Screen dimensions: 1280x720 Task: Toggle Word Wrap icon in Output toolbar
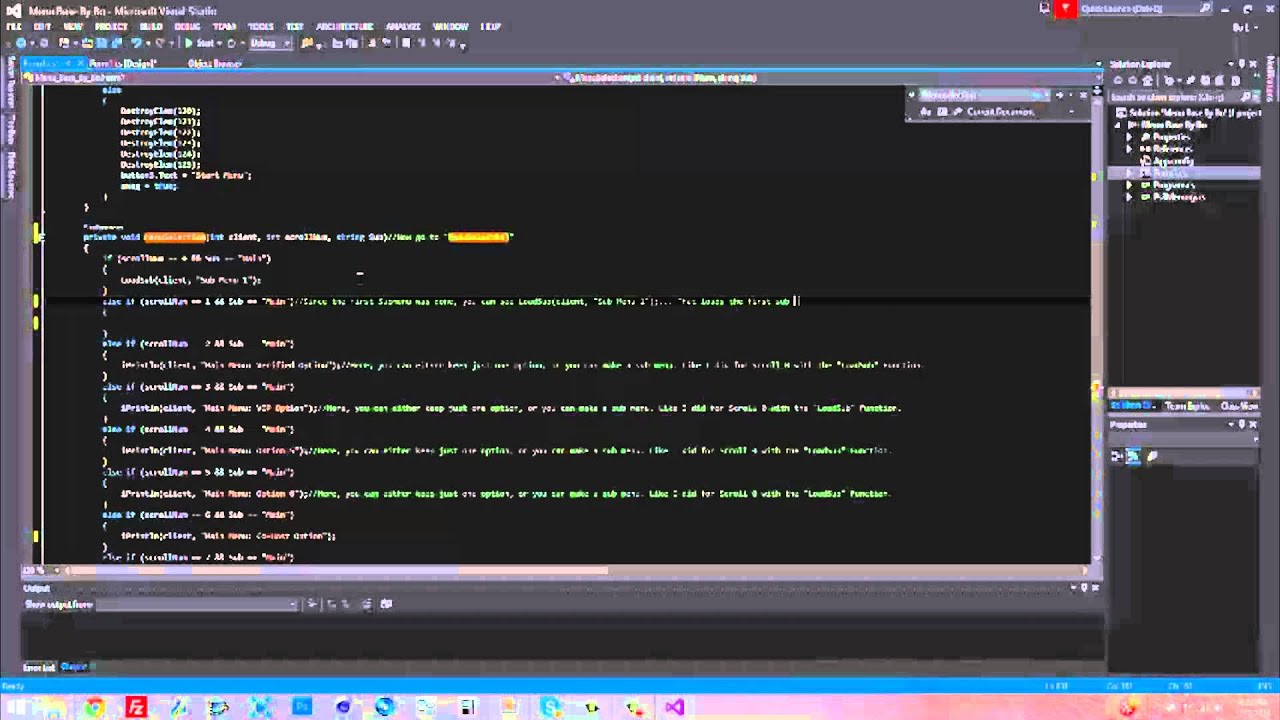(x=386, y=604)
